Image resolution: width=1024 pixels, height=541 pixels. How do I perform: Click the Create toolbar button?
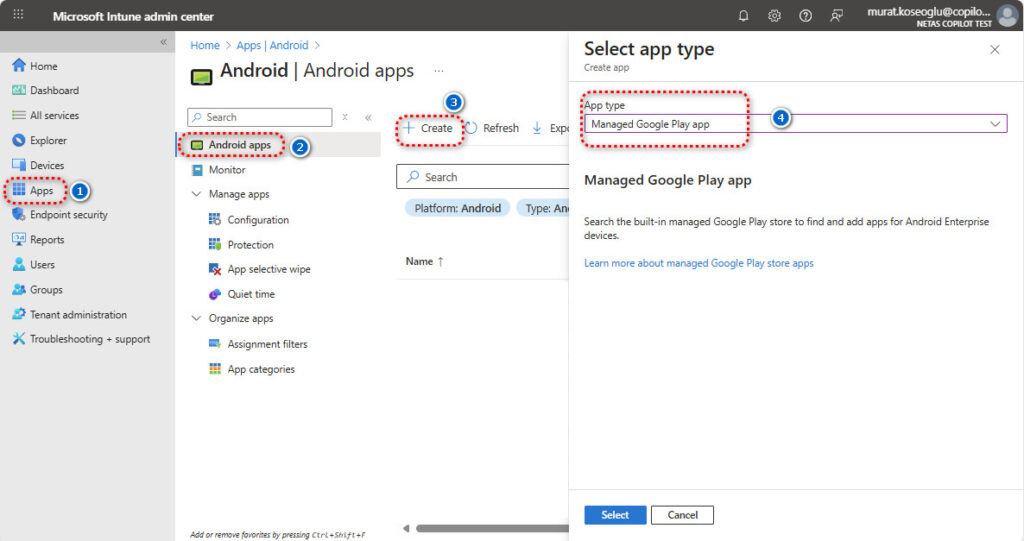point(429,128)
